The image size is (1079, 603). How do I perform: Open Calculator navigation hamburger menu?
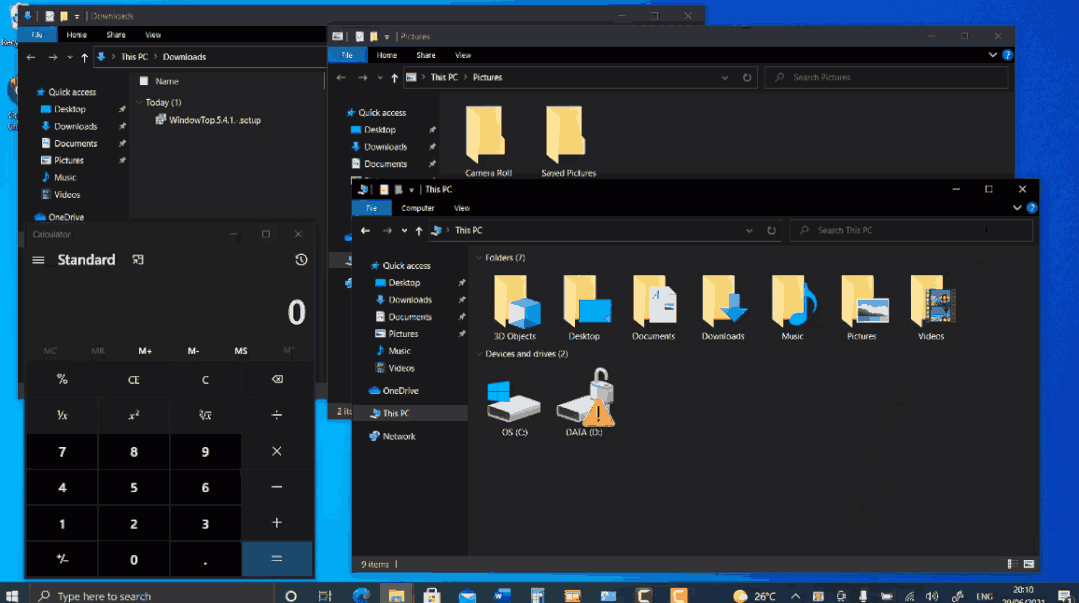click(39, 260)
